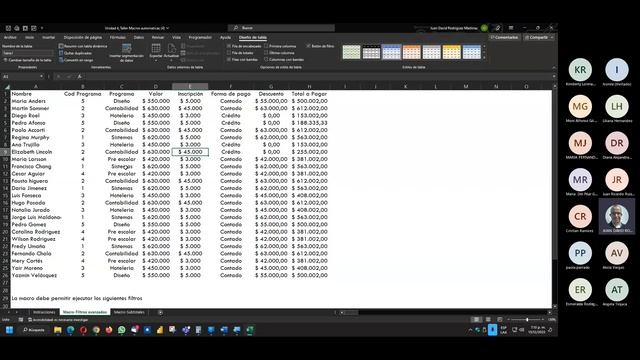Switch to Page Layout view in status bar
This screenshot has width=640, height=360.
pyautogui.click(x=488, y=319)
